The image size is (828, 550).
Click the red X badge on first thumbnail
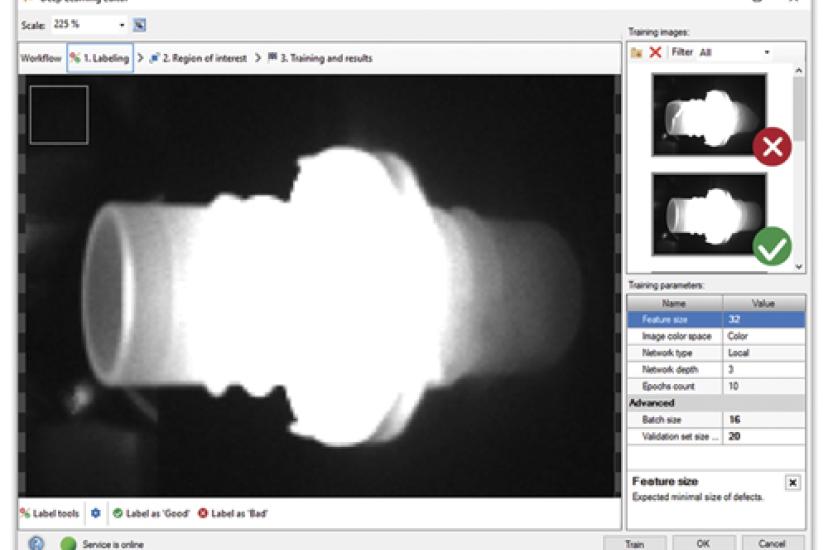[772, 146]
